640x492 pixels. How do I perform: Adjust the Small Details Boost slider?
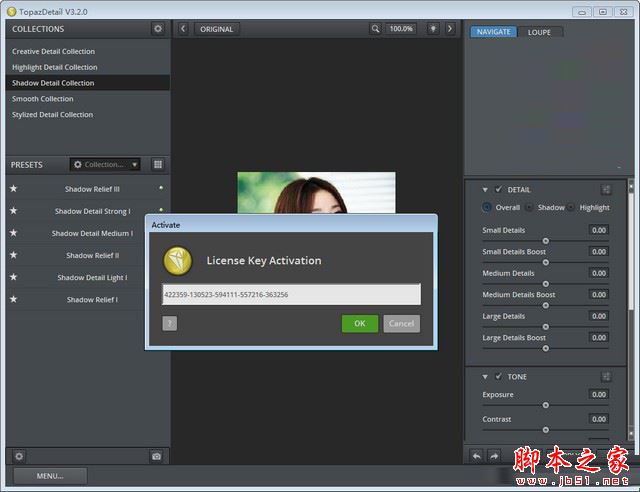(545, 262)
